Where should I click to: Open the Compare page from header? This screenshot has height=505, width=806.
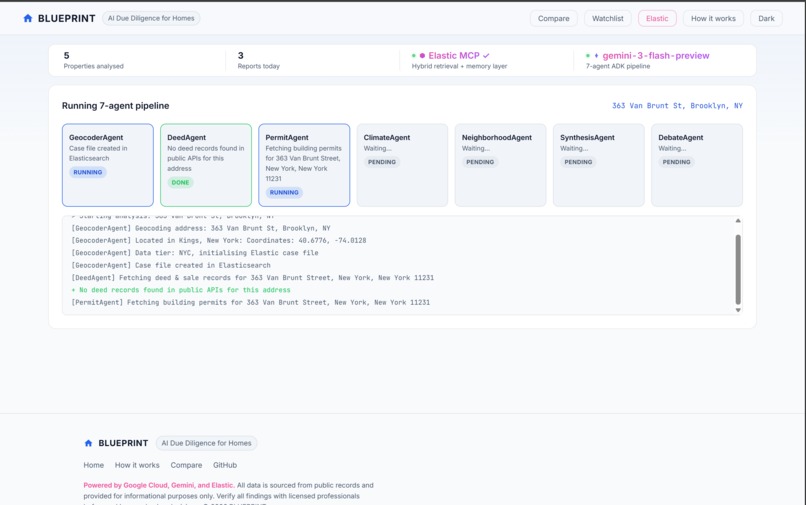click(x=554, y=19)
